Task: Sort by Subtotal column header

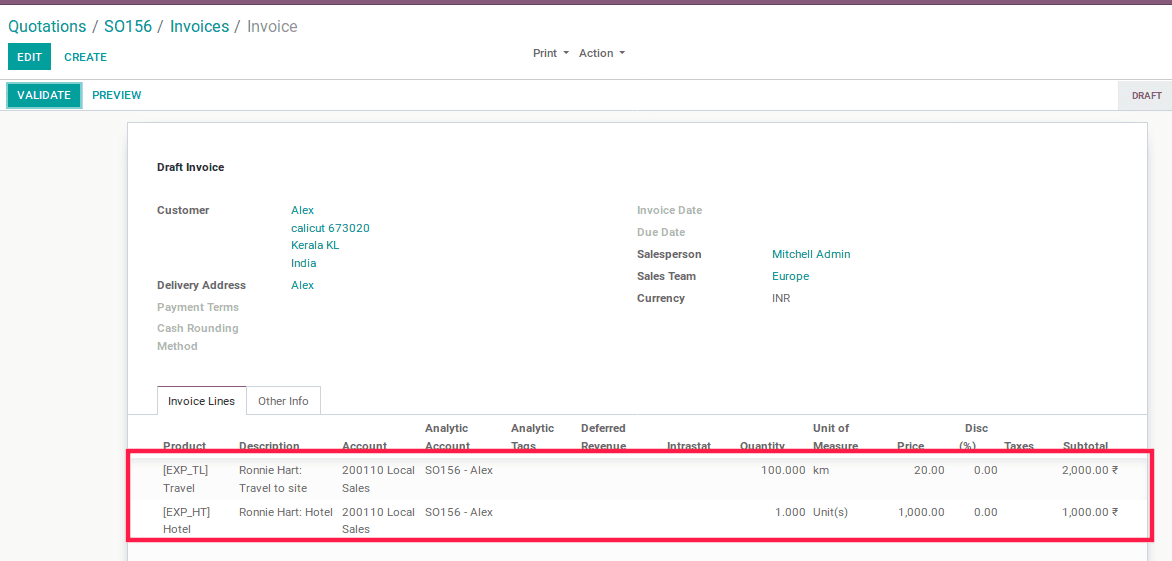Action: [1085, 446]
